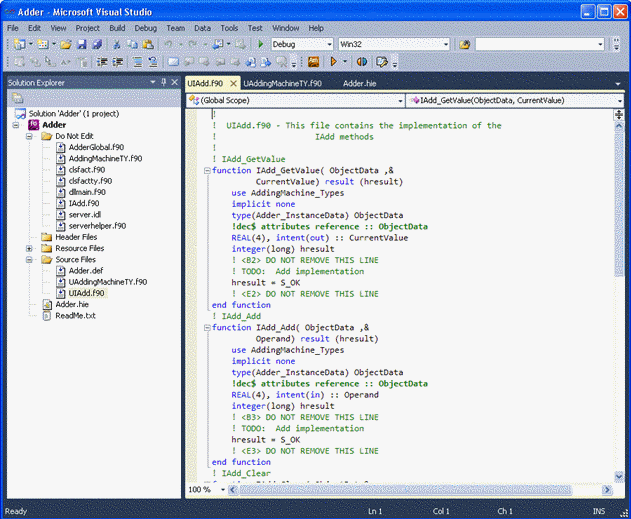The height and width of the screenshot is (519, 631).
Task: Click the Add New Item toolbar icon
Action: [42, 44]
